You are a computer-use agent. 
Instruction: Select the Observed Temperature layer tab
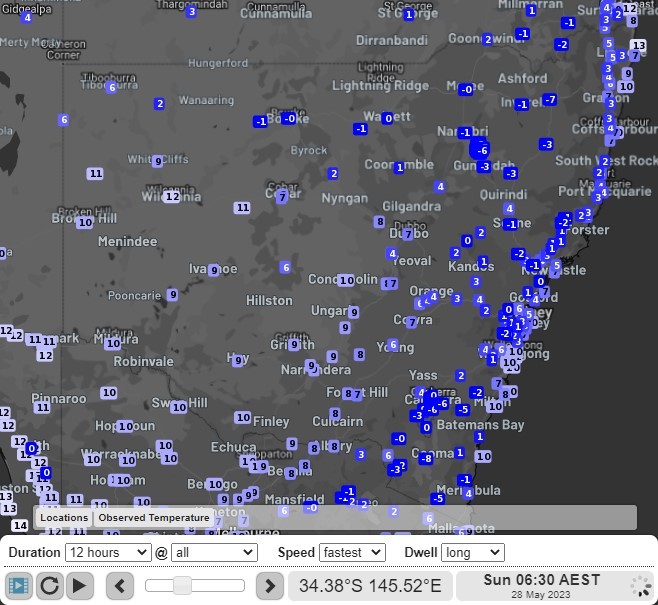[153, 518]
